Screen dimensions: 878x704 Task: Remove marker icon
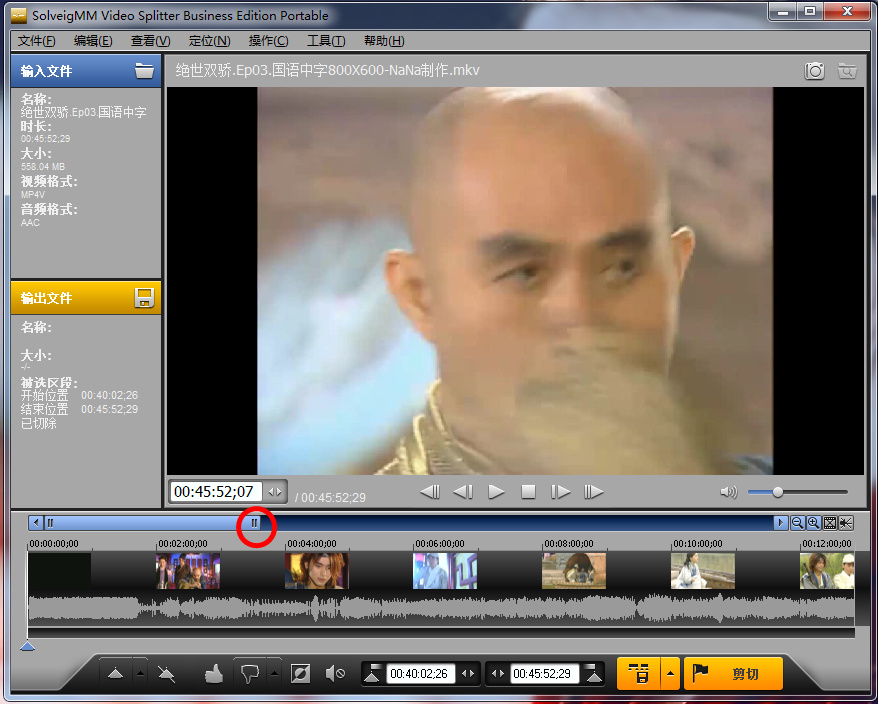pos(166,673)
